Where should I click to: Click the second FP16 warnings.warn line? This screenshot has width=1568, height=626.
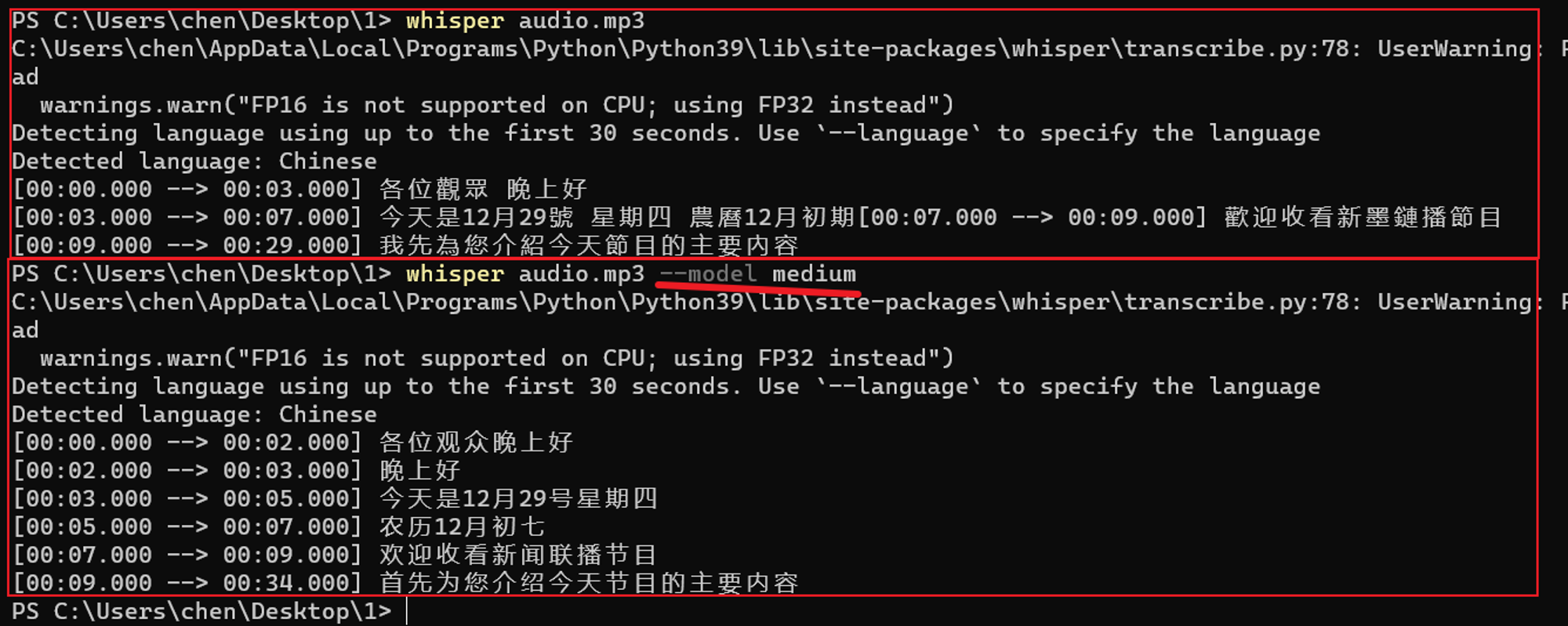[497, 358]
